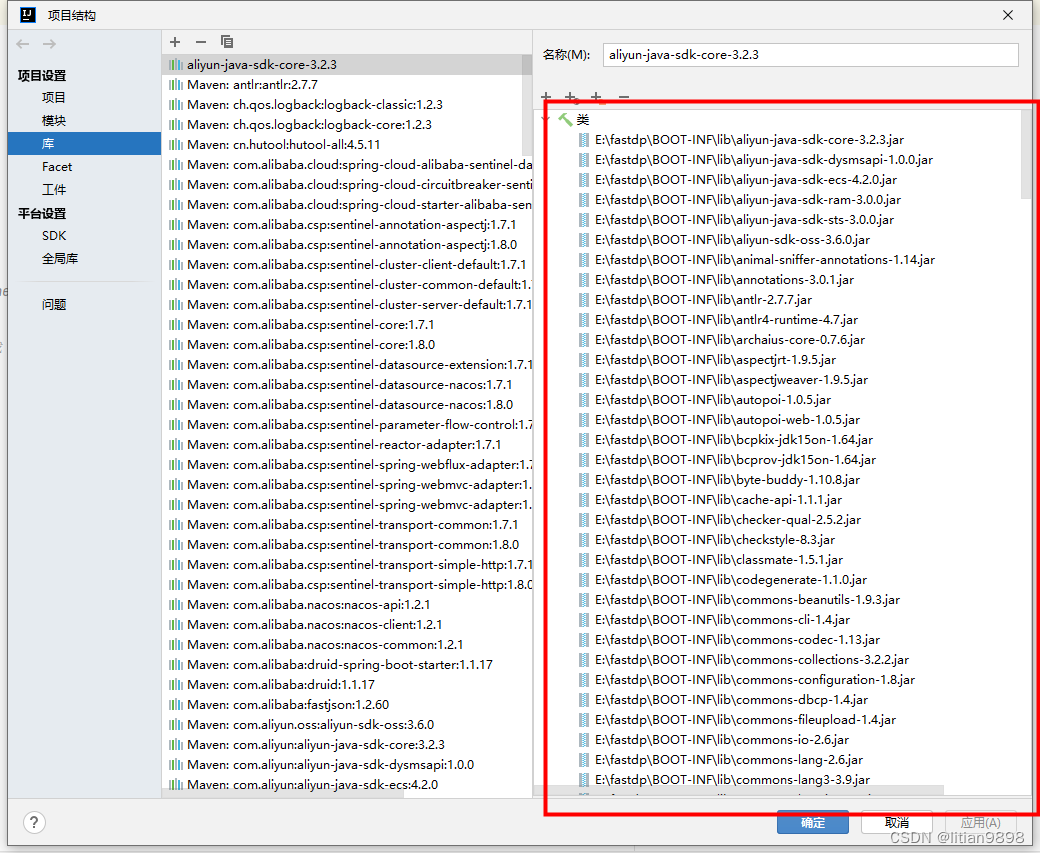This screenshot has width=1040, height=853.
Task: Click 应用(A) apply button
Action: tap(980, 822)
